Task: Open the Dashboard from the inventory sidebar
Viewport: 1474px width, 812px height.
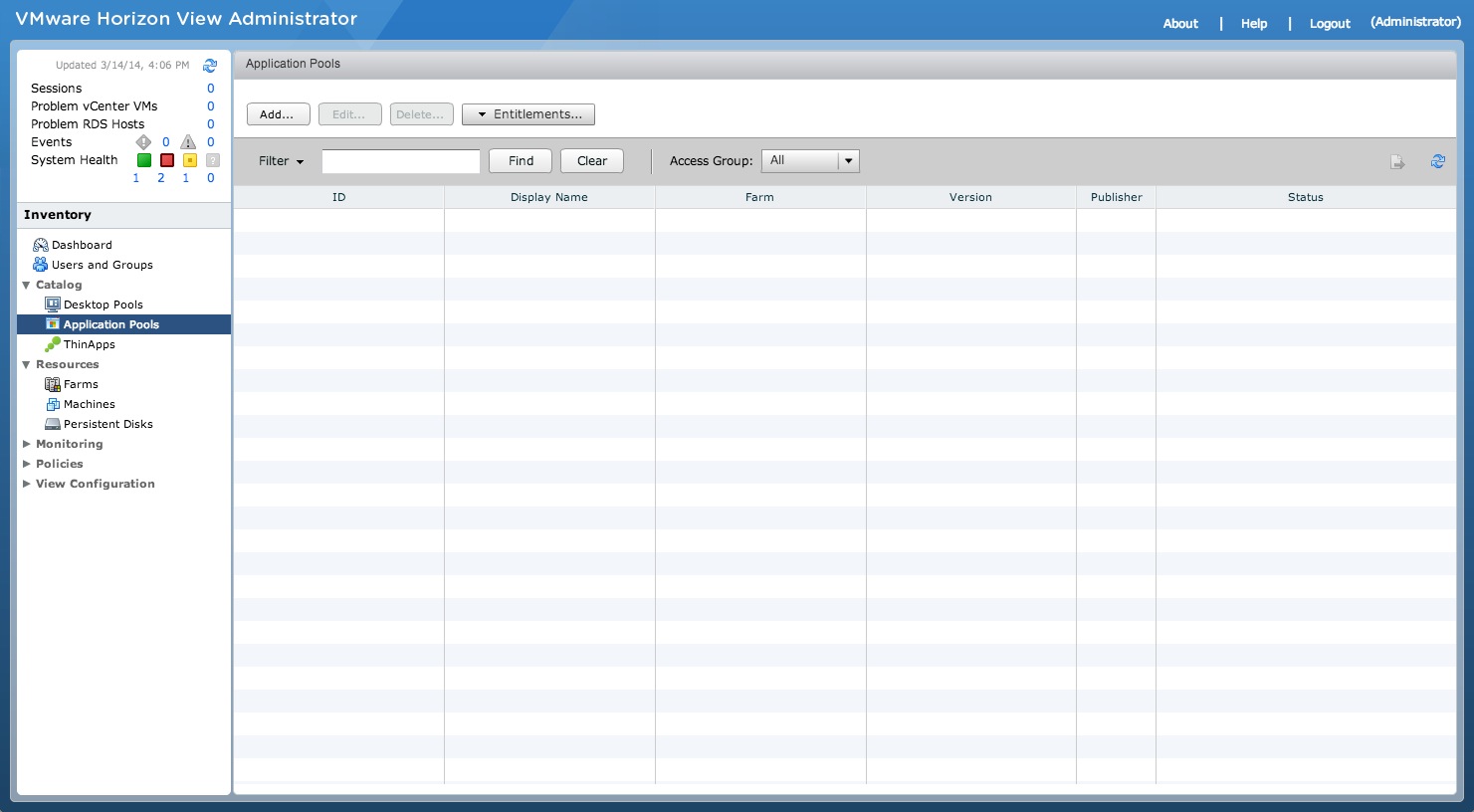Action: click(x=82, y=245)
